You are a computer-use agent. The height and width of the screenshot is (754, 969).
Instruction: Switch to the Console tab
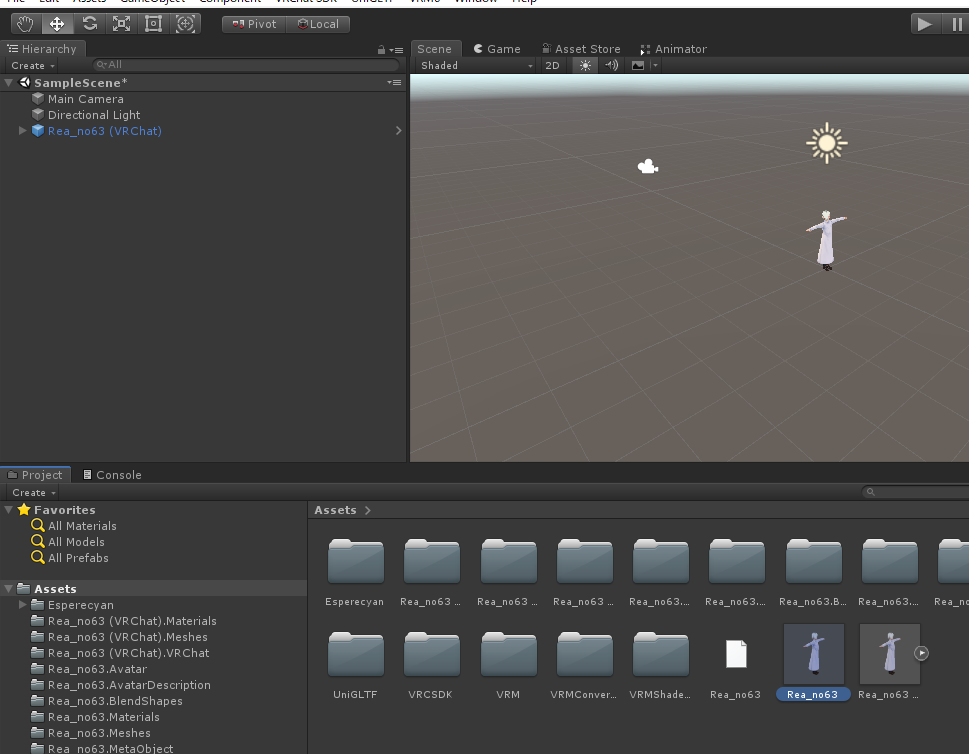click(x=112, y=475)
